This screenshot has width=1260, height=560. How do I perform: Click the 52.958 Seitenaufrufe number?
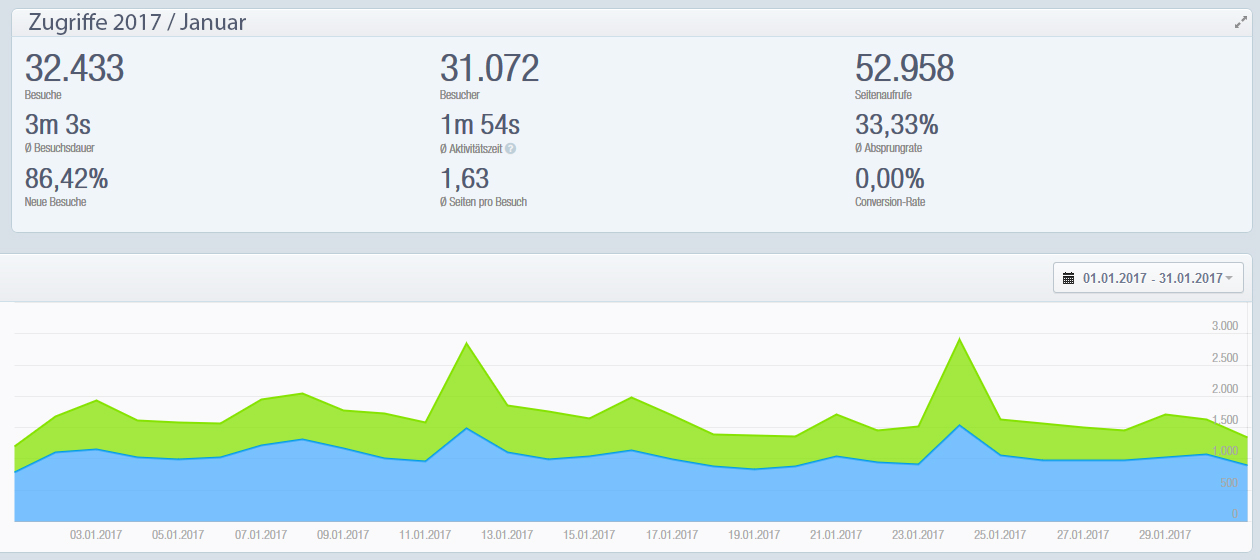[904, 68]
